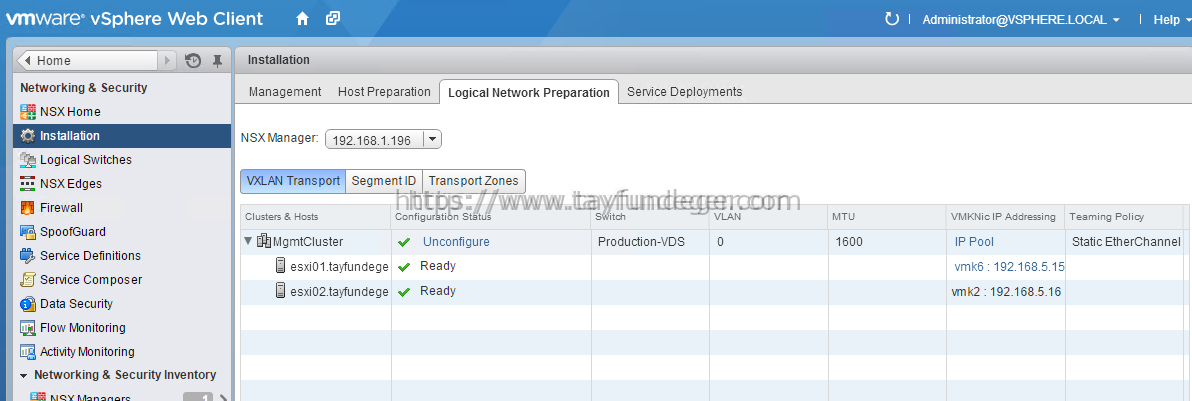Click the navigator forward arrow
Viewport: 1192px width, 401px height.
(167, 61)
